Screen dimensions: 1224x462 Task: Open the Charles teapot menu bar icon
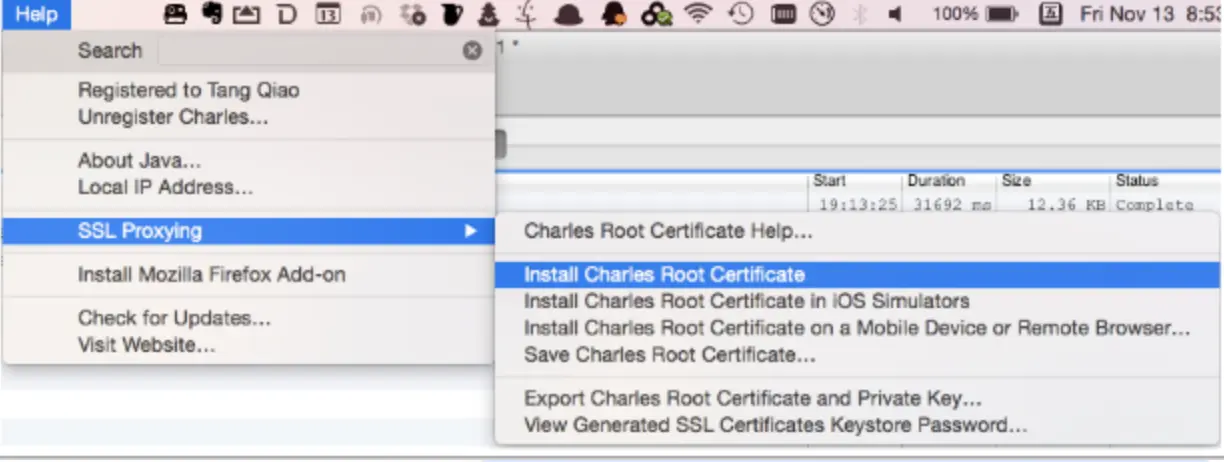click(452, 14)
